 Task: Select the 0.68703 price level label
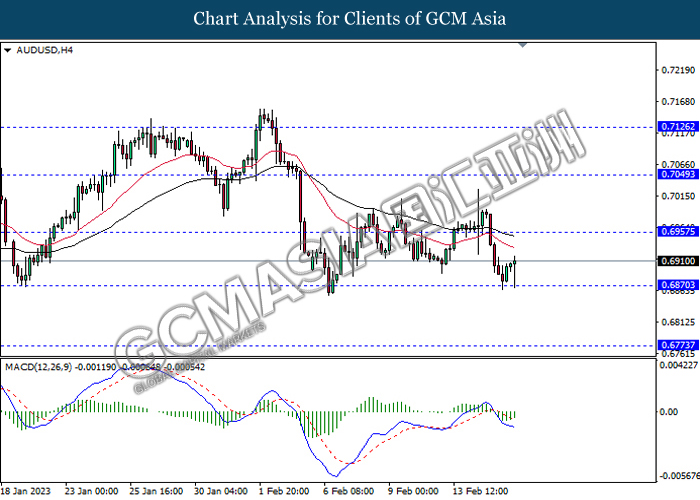click(678, 285)
